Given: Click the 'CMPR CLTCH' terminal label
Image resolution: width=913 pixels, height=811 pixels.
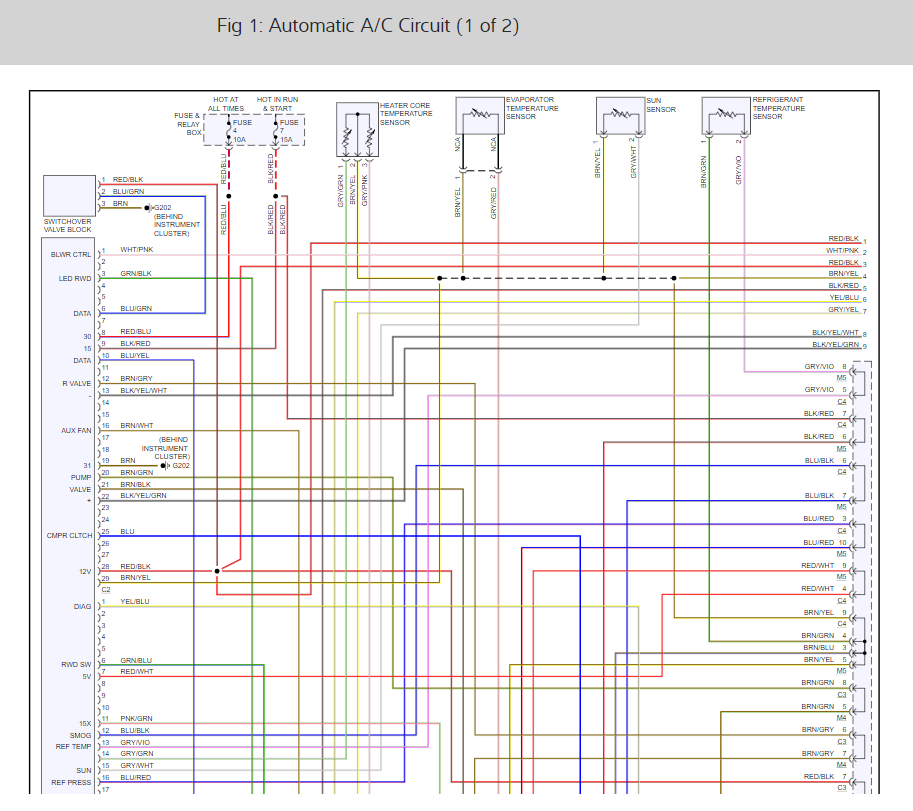Looking at the screenshot, I should [69, 536].
